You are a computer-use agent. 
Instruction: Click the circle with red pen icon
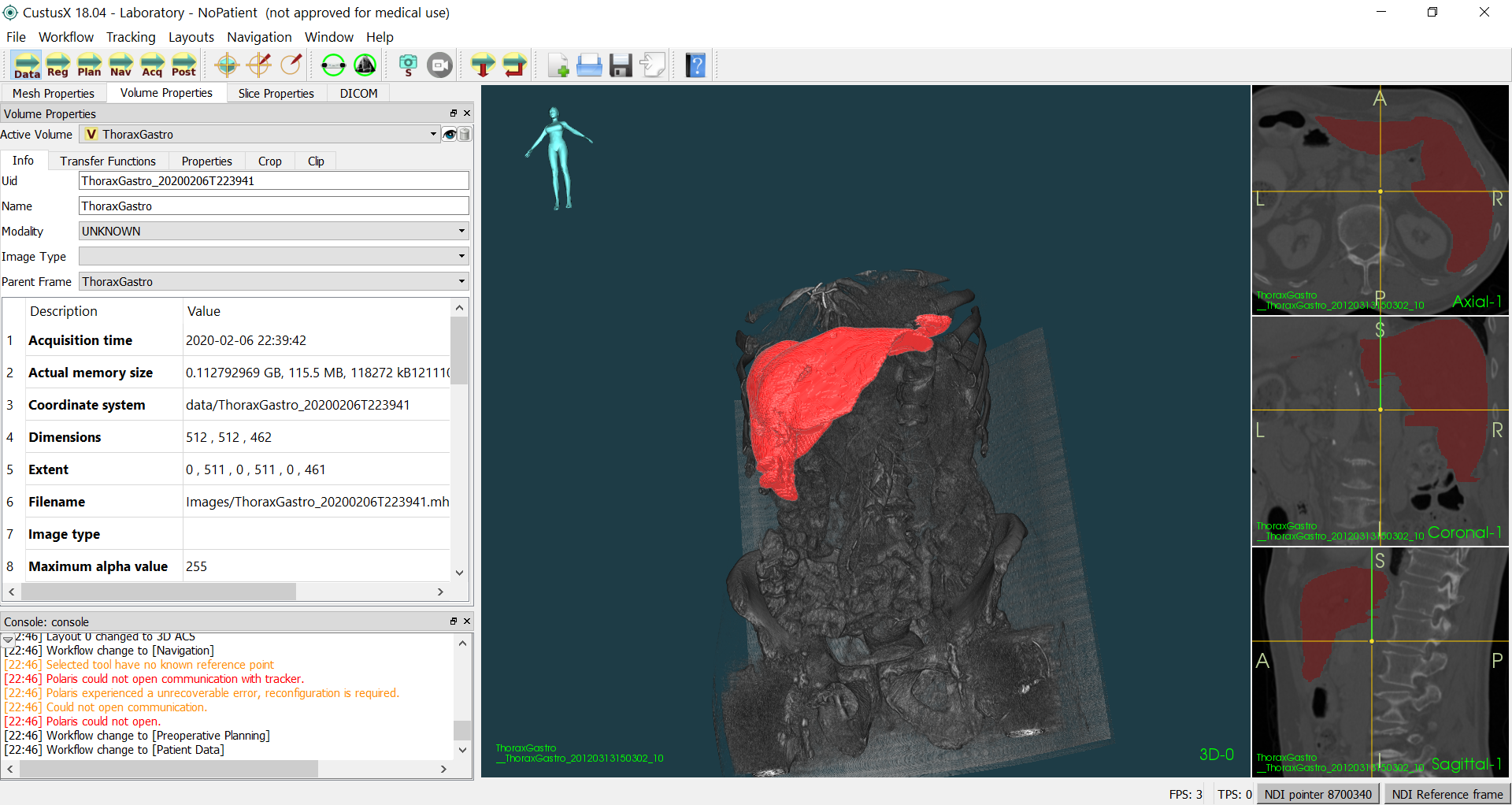[x=291, y=65]
